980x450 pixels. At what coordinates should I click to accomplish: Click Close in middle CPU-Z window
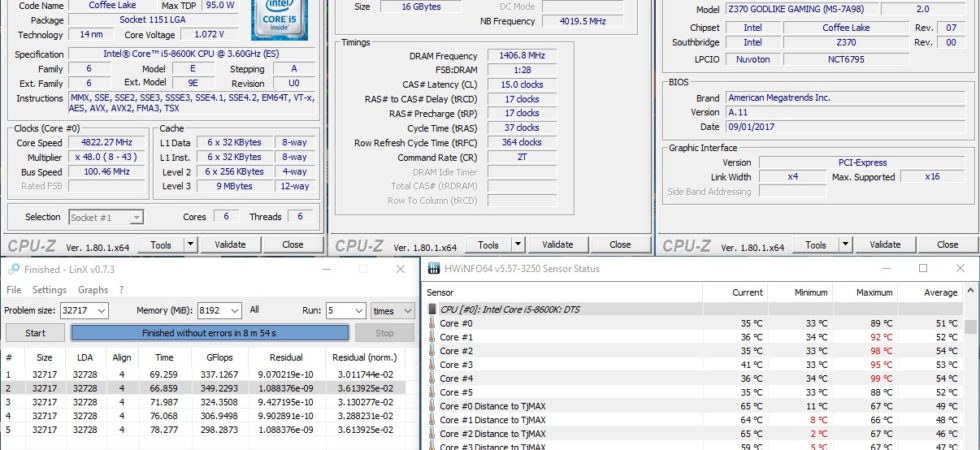pyautogui.click(x=620, y=244)
